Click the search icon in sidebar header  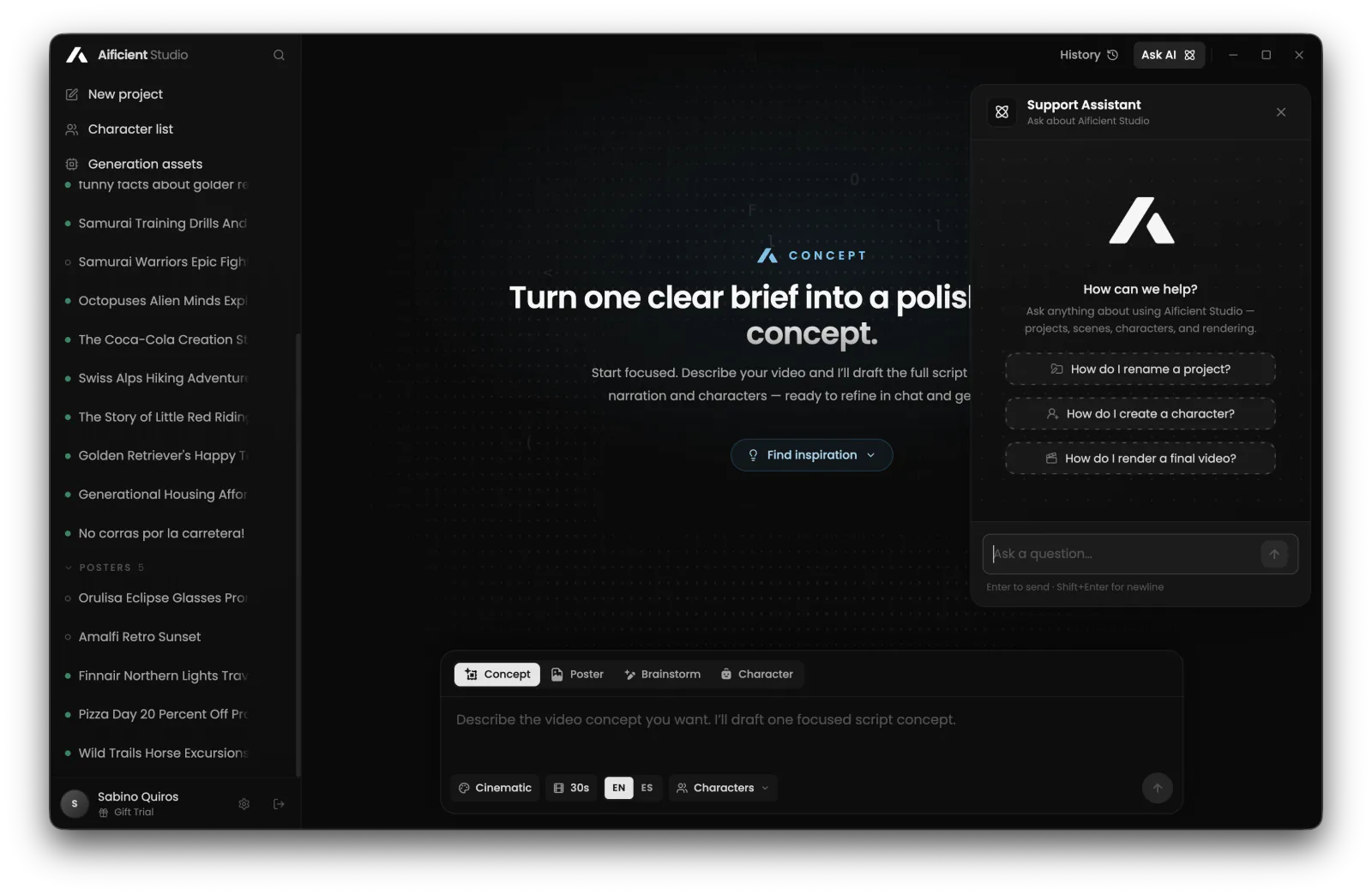pos(279,55)
